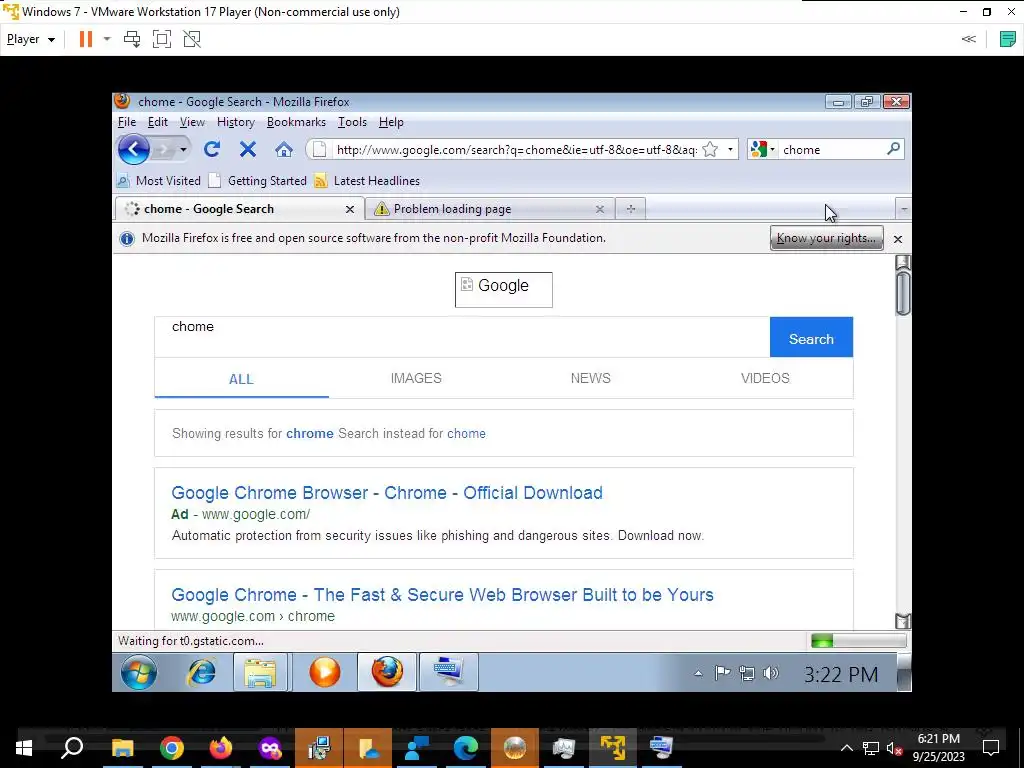1024x768 pixels.
Task: Click the network icon in Windows 7 tray
Action: pyautogui.click(x=747, y=673)
